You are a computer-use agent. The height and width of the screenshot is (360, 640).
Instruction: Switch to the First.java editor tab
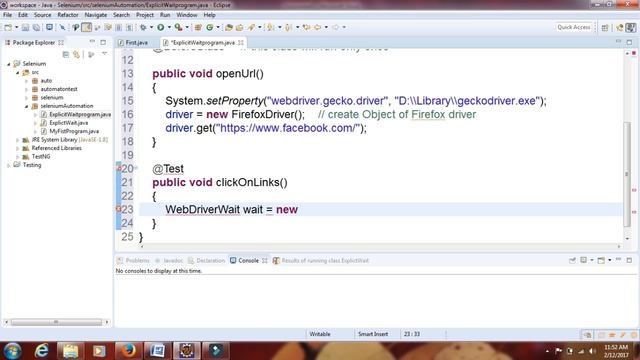point(136,42)
